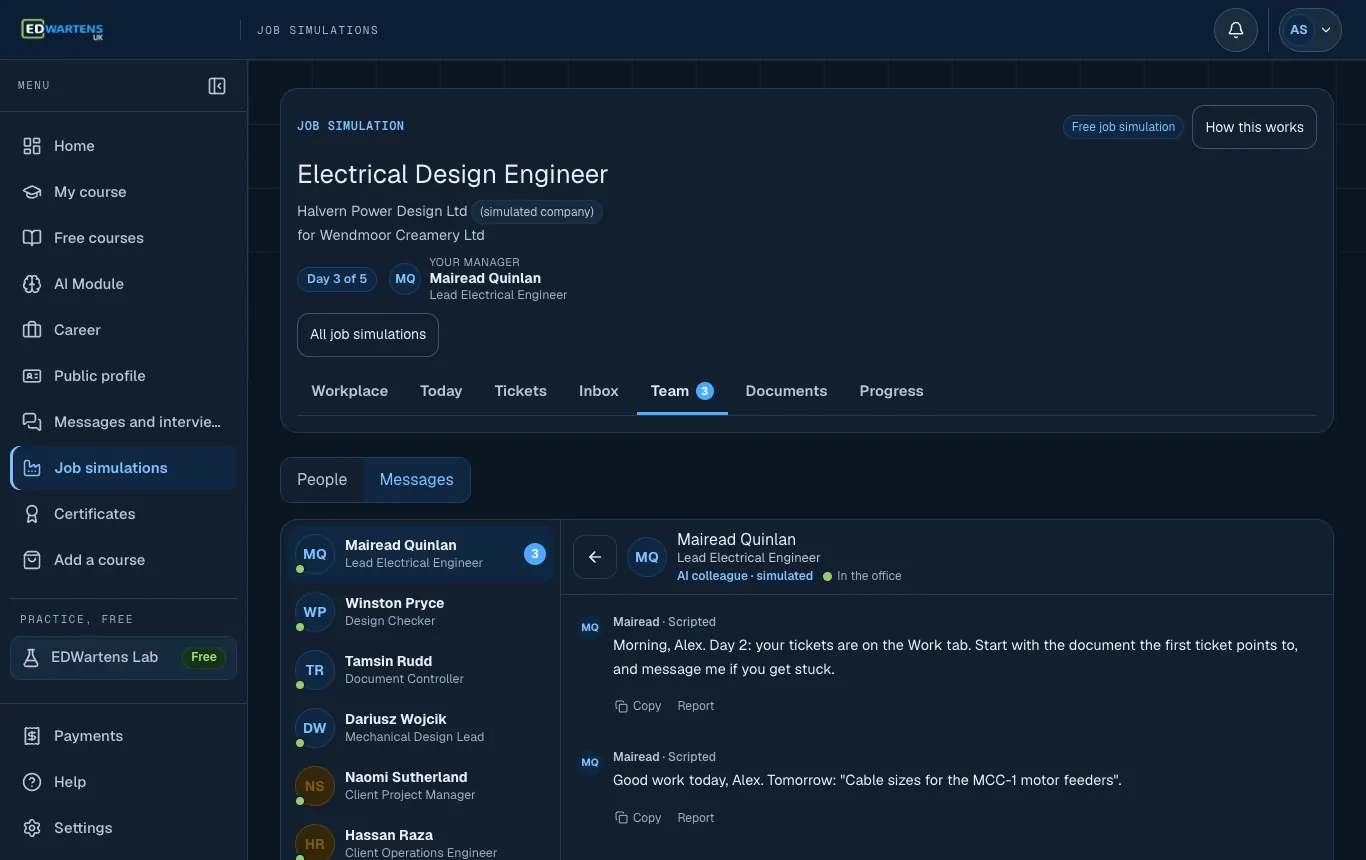The height and width of the screenshot is (860, 1366).
Task: Open Winston Pryce conversation
Action: pos(421,612)
